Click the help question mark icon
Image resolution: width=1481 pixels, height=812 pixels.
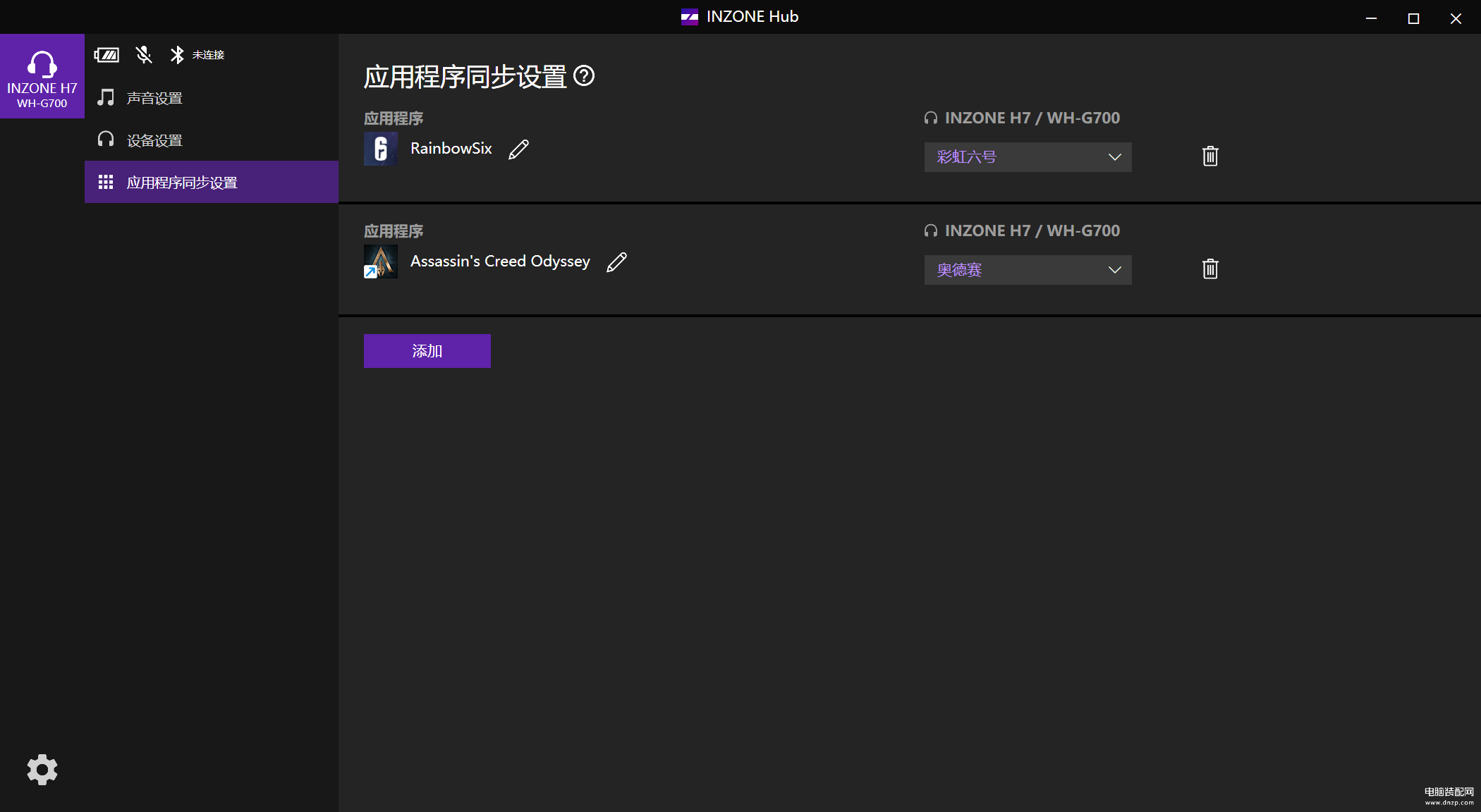coord(584,75)
